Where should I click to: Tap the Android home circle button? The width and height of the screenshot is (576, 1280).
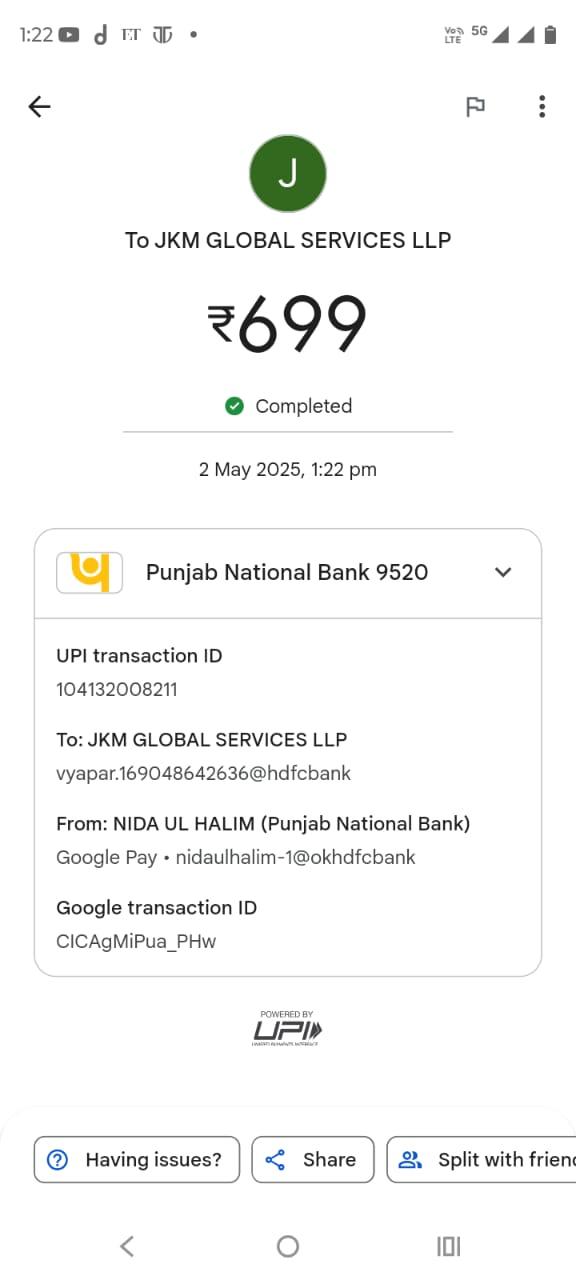(x=288, y=1245)
